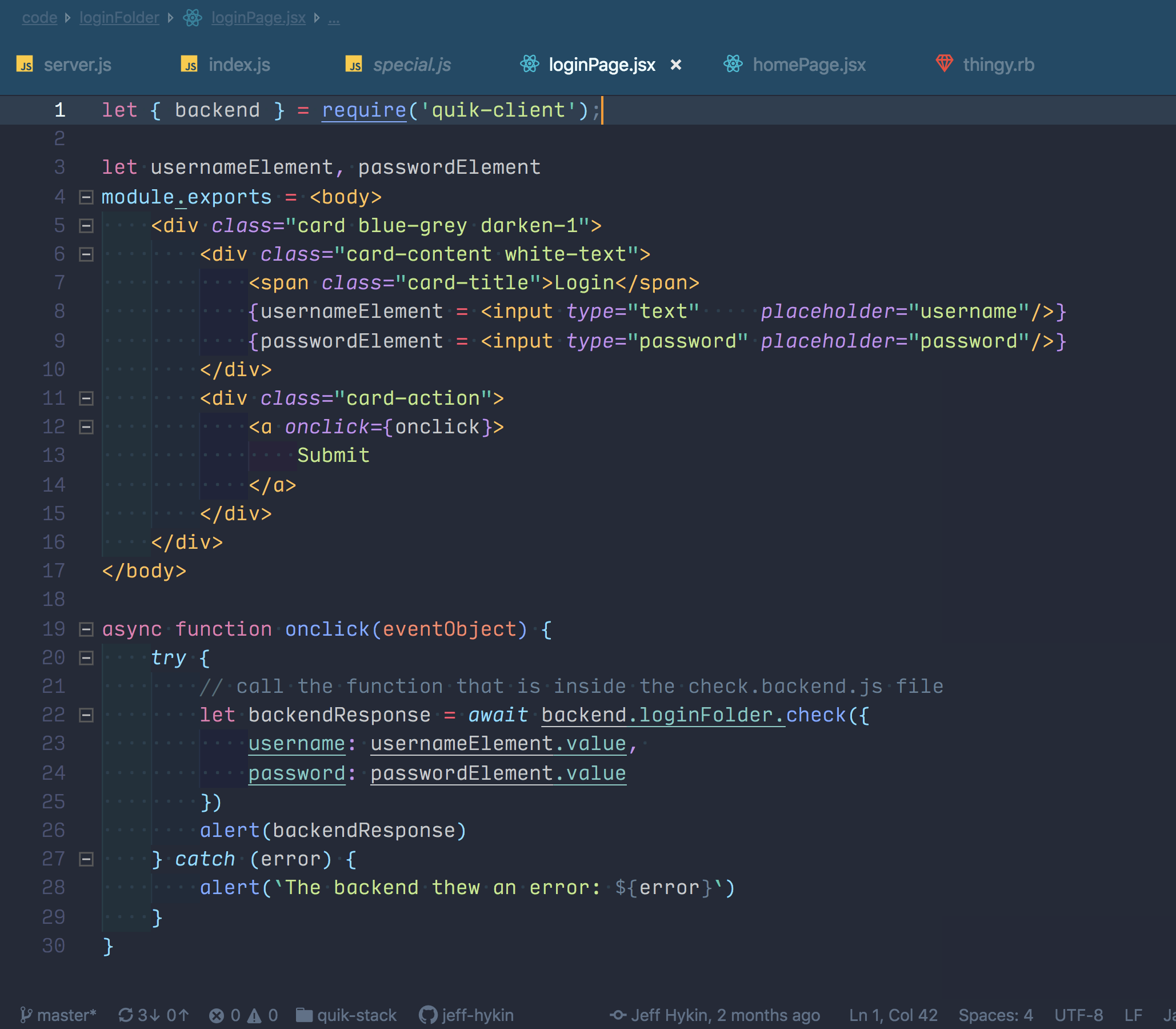
Task: Collapse the onclick function fold at line 19
Action: click(86, 630)
